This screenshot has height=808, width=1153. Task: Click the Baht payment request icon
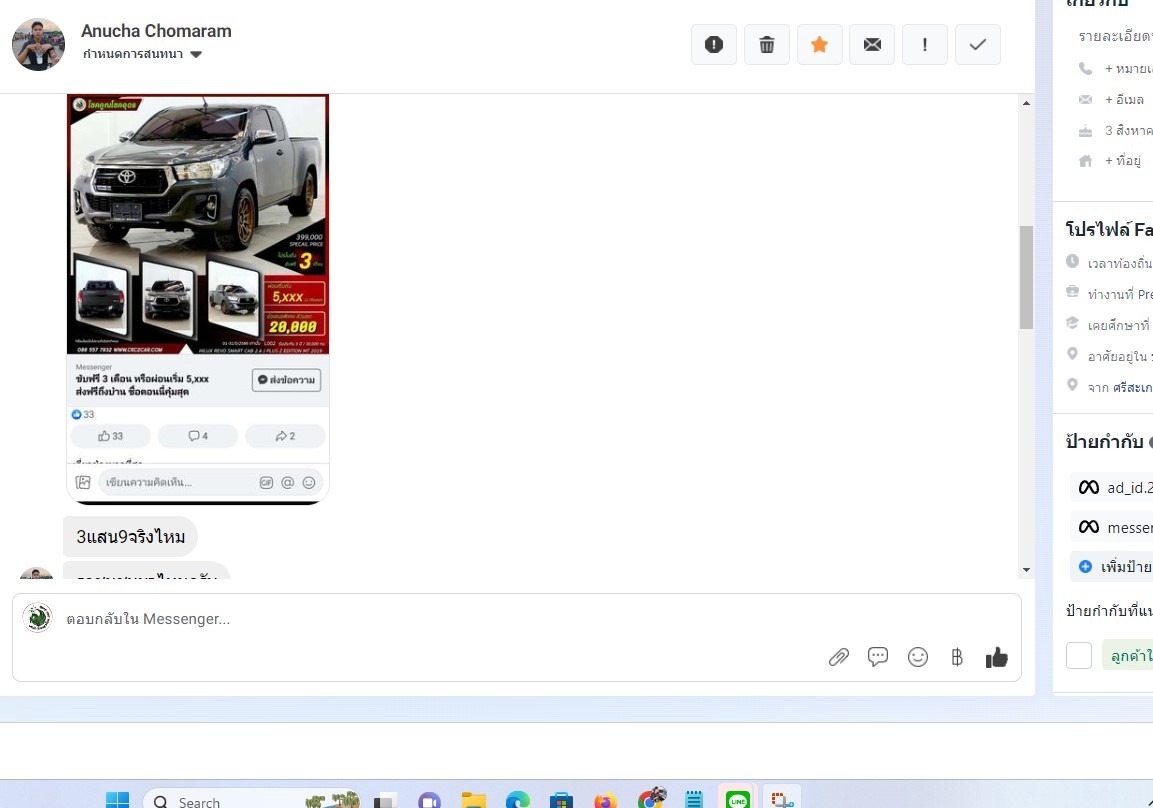click(957, 657)
